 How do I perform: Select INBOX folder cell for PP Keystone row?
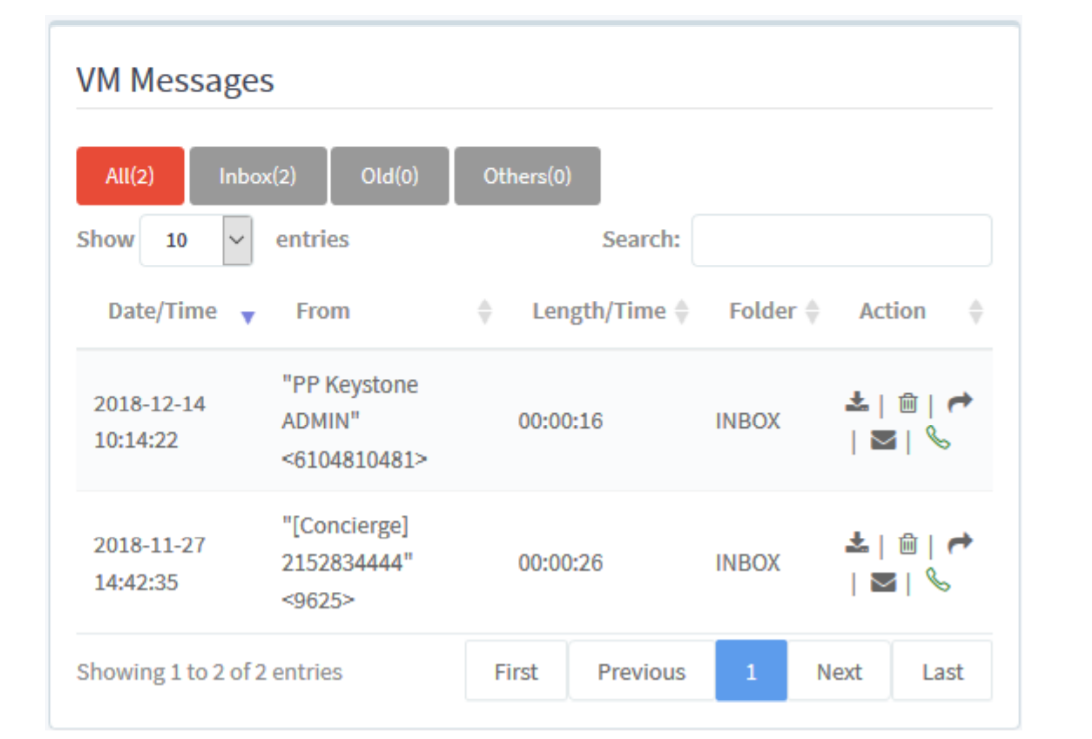(748, 421)
